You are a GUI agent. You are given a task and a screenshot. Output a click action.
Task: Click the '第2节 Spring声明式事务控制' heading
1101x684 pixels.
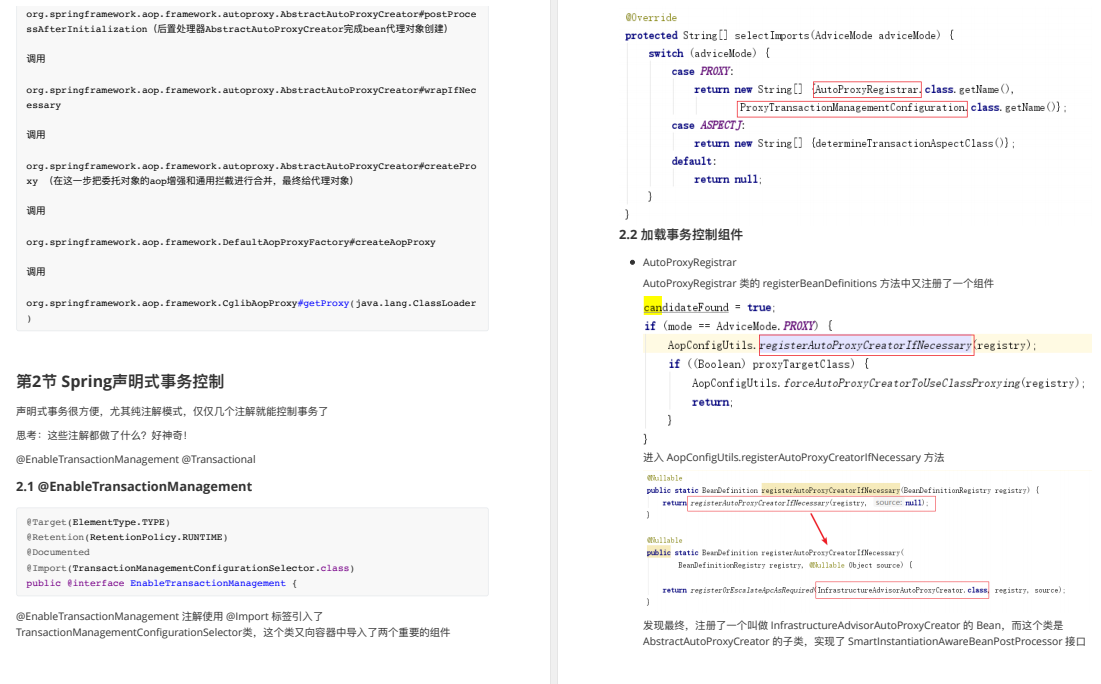point(120,381)
